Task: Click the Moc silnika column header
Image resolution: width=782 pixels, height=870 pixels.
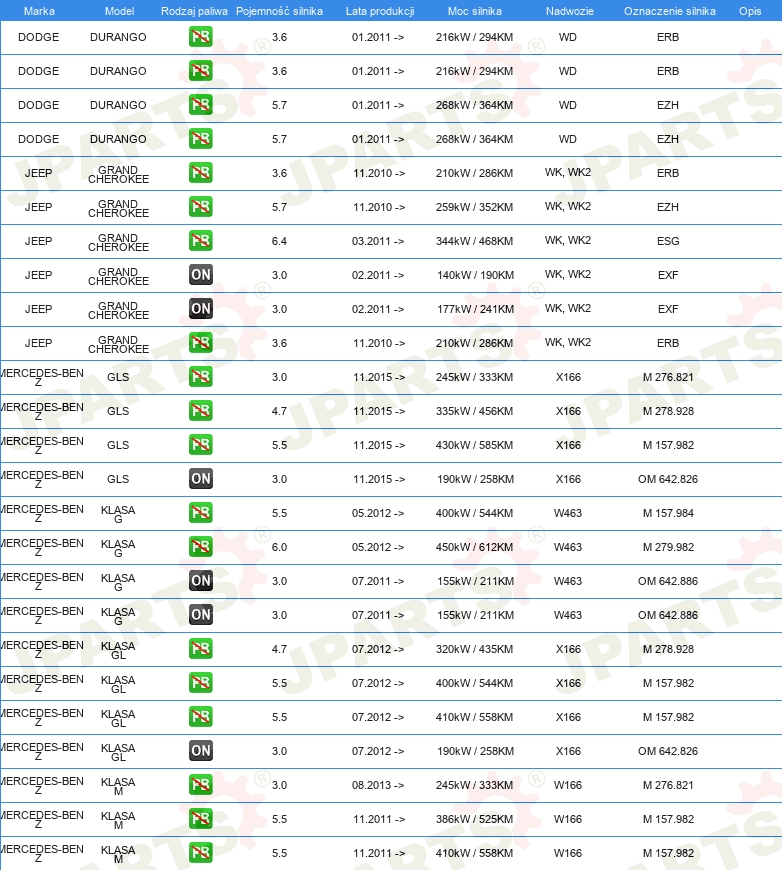Action: 475,11
